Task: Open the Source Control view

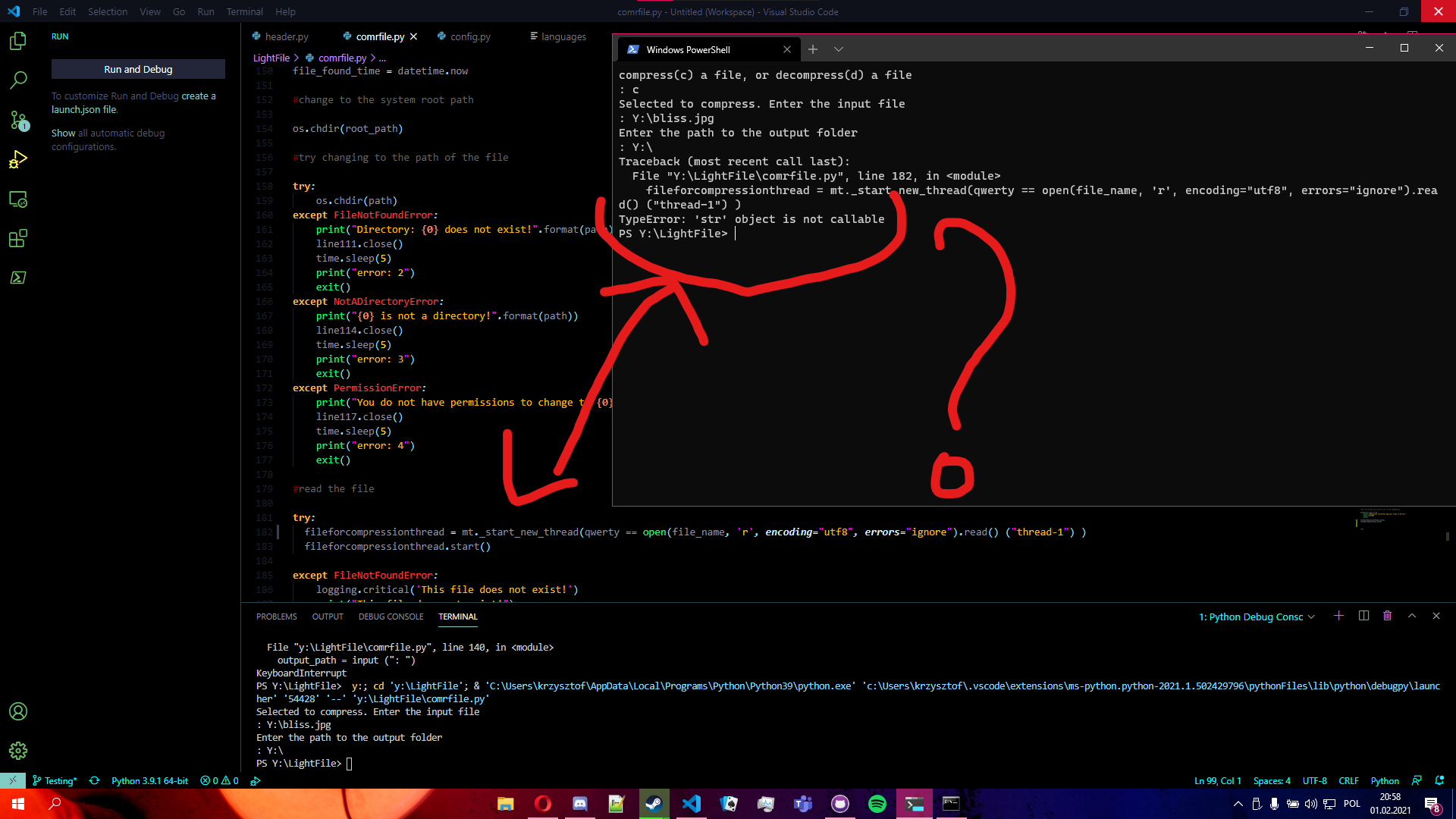Action: 18,120
